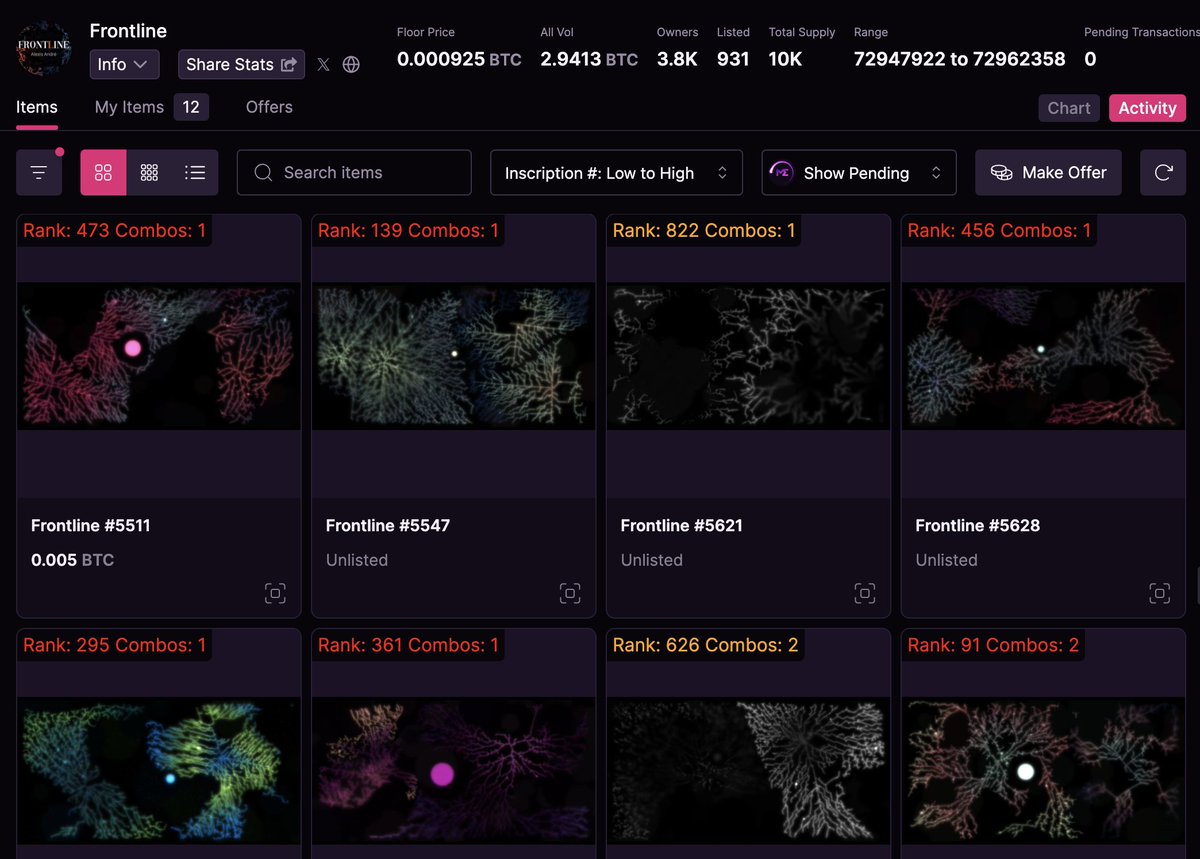Click the Search items field
1200x859 pixels.
354,173
